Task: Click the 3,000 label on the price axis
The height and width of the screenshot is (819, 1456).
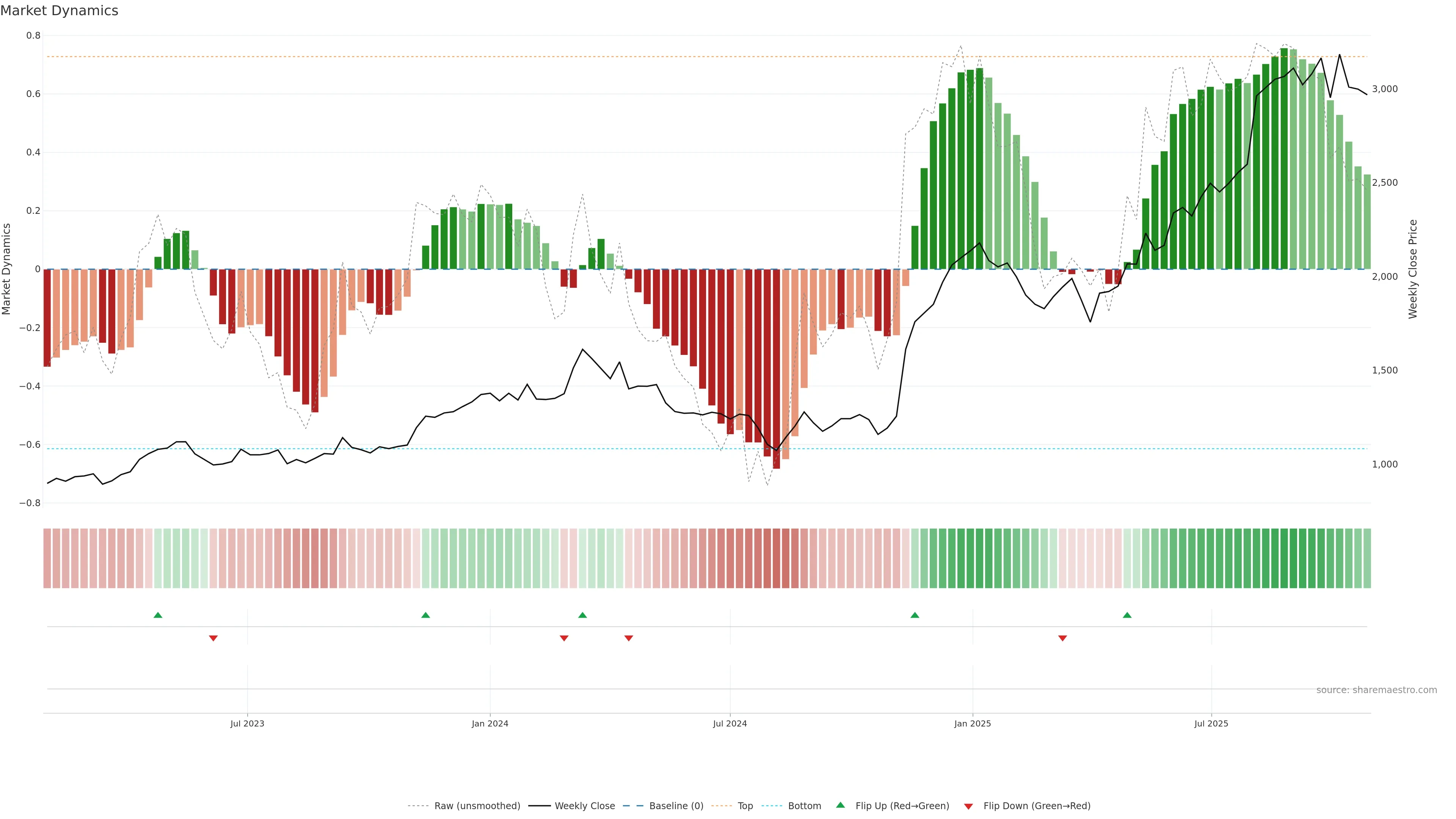Action: tap(1384, 89)
